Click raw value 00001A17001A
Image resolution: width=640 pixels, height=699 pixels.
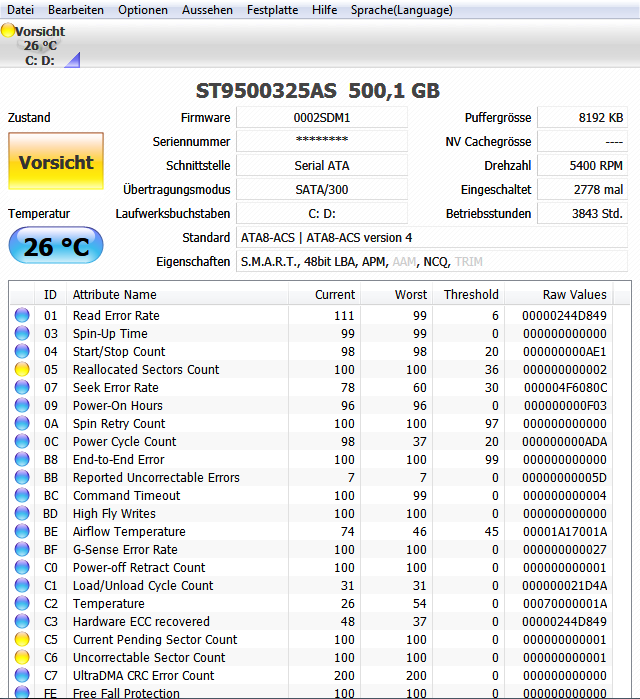click(565, 531)
